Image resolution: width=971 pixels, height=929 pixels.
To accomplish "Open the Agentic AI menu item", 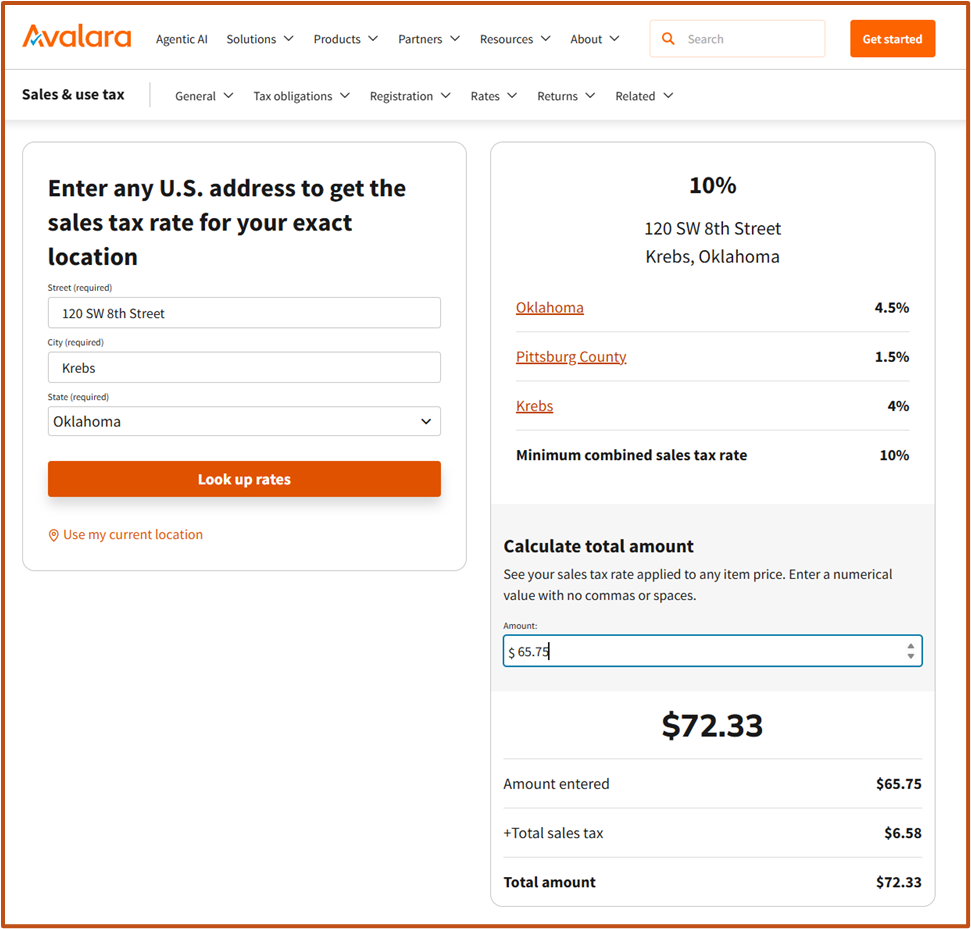I will click(182, 39).
